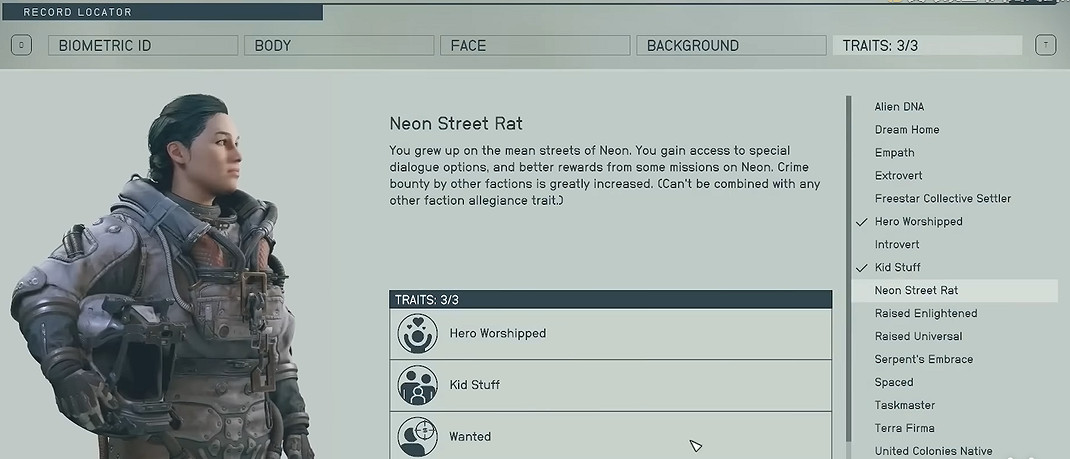Remove Wanted from the selected traits

(x=610, y=437)
